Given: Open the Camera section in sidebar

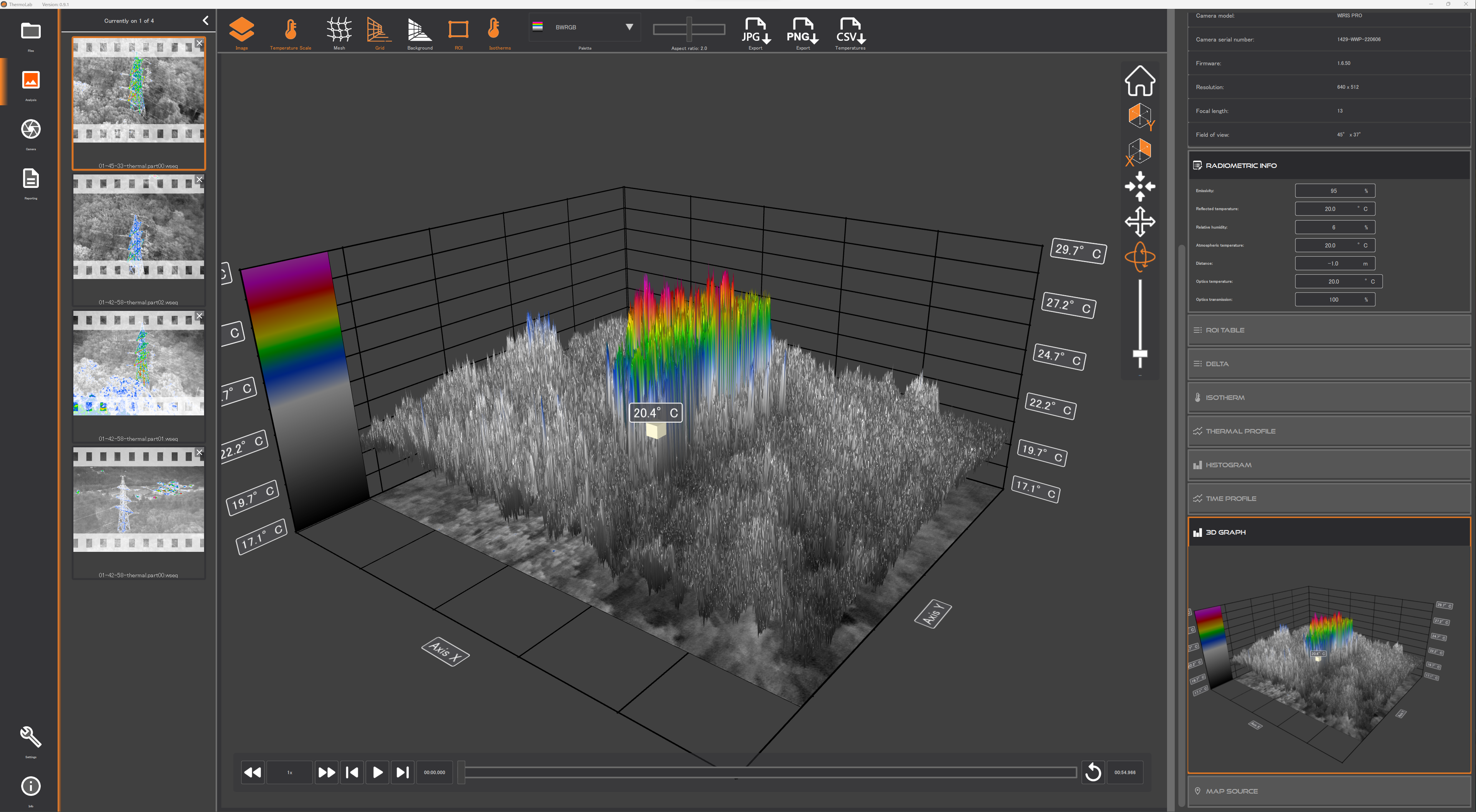Looking at the screenshot, I should click(x=31, y=130).
